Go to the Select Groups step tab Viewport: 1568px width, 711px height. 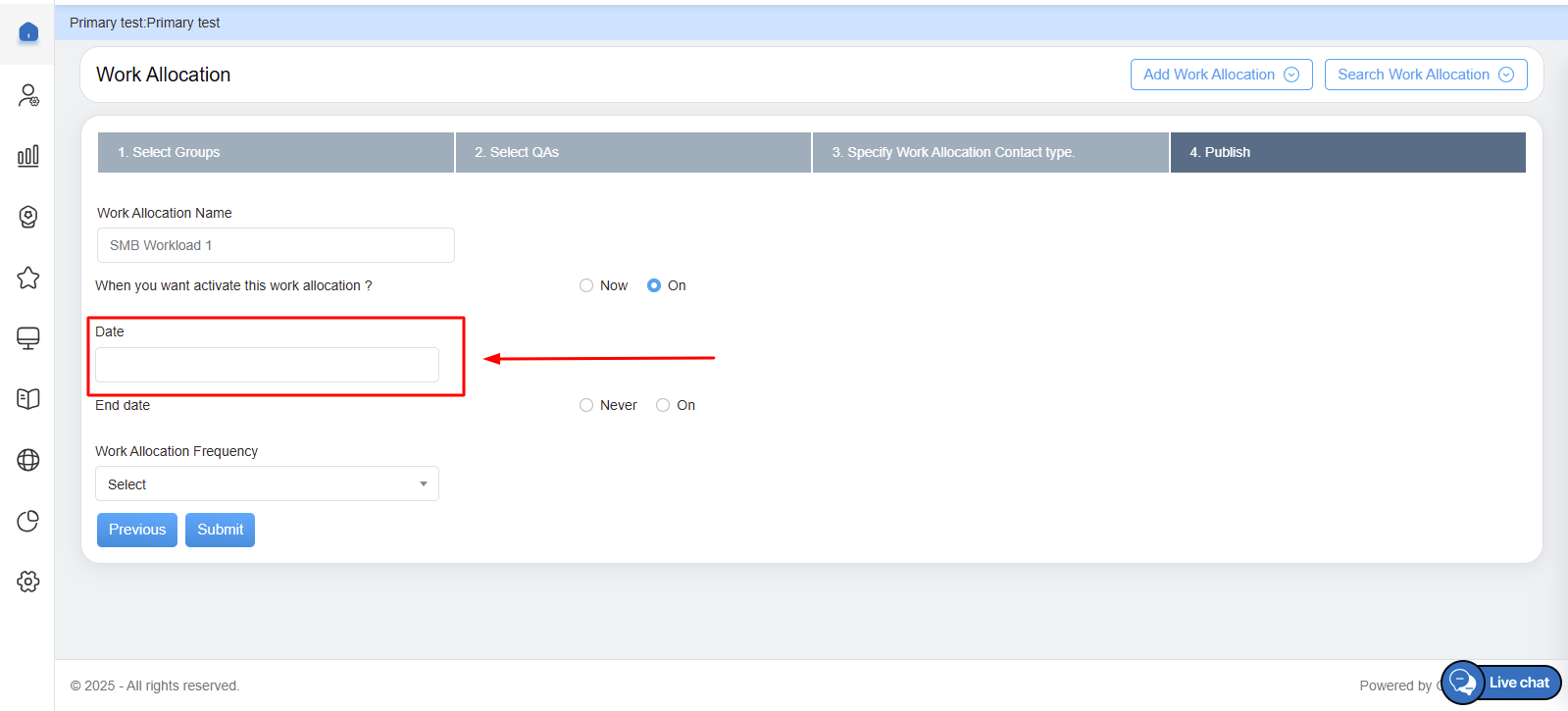pos(276,152)
